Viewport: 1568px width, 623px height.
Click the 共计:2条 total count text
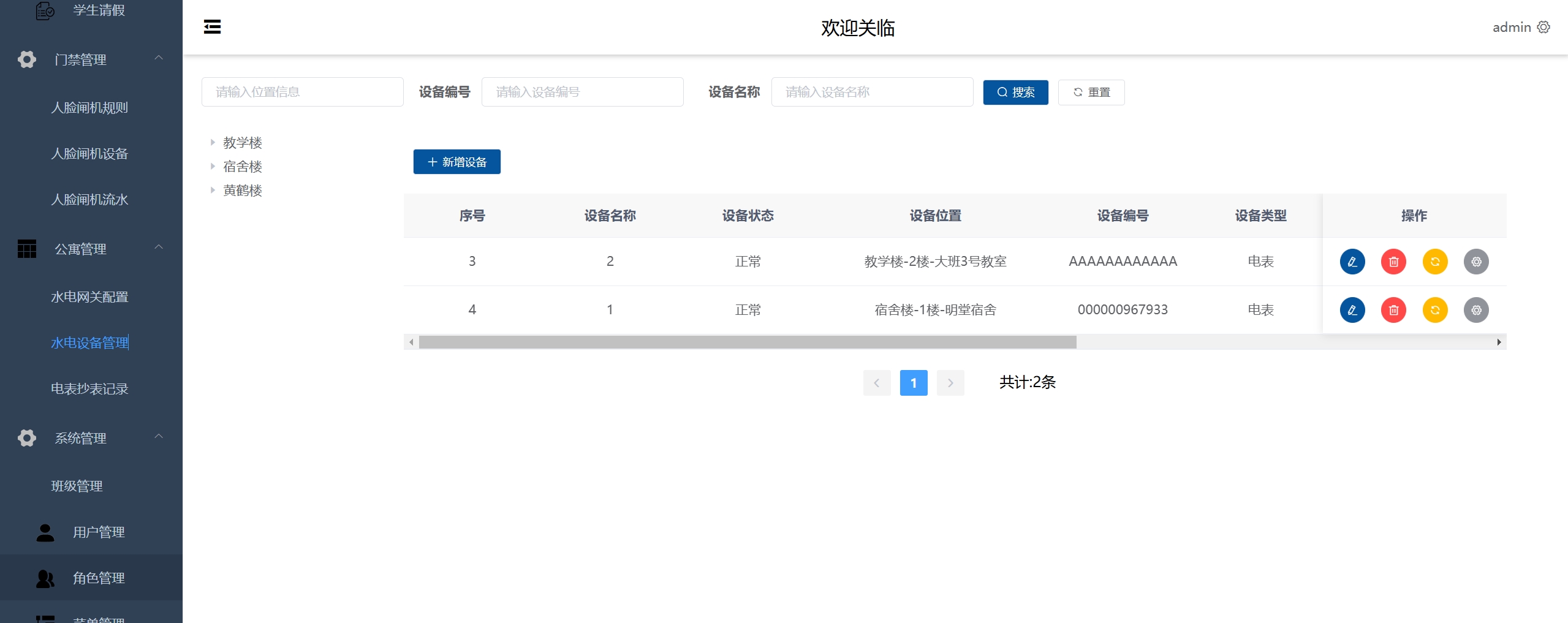pyautogui.click(x=1028, y=382)
